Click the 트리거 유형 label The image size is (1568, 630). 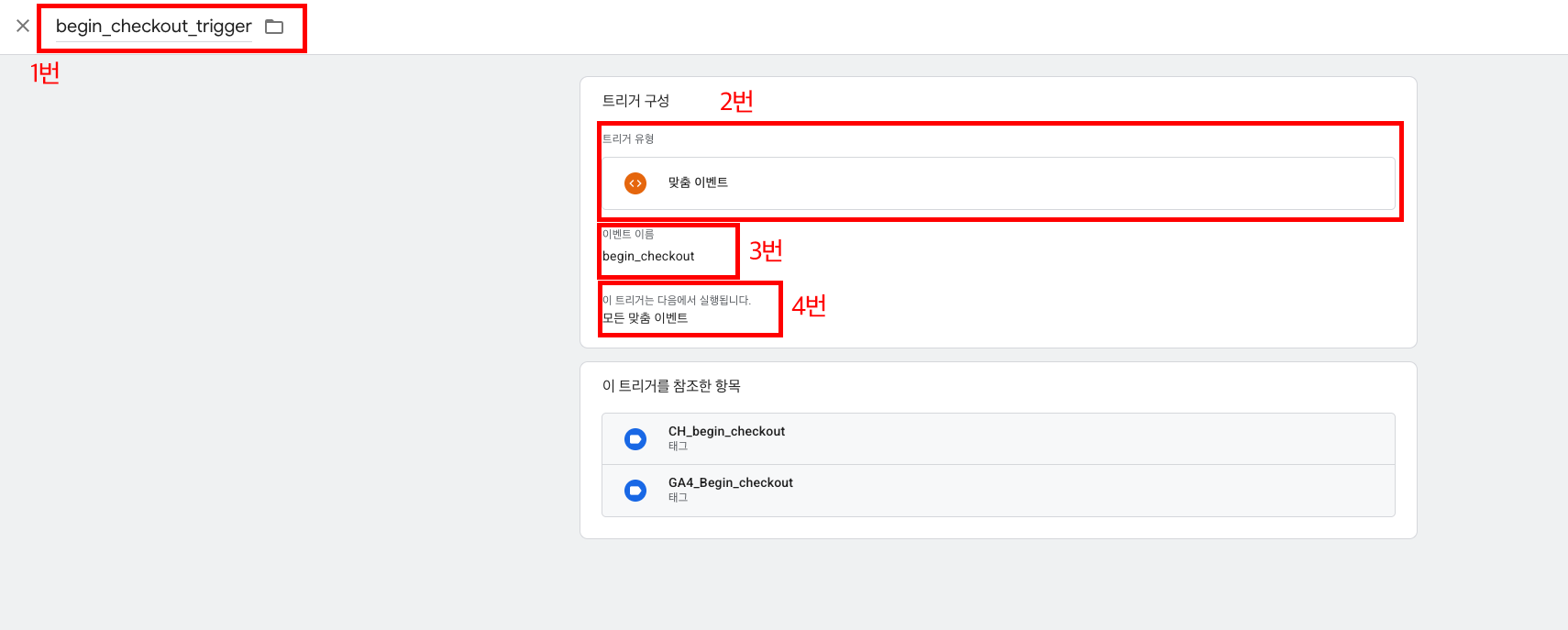pos(628,139)
